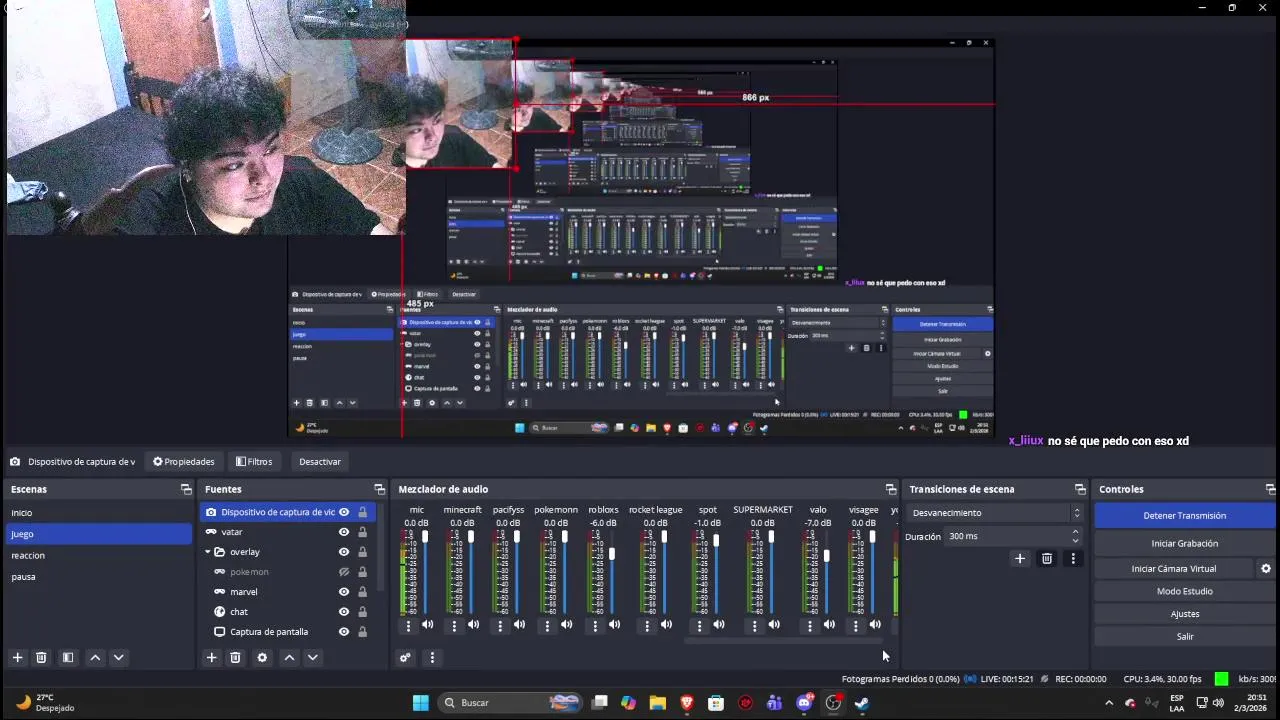The image size is (1280, 720).
Task: Open Filtros for selected source
Action: click(x=254, y=462)
